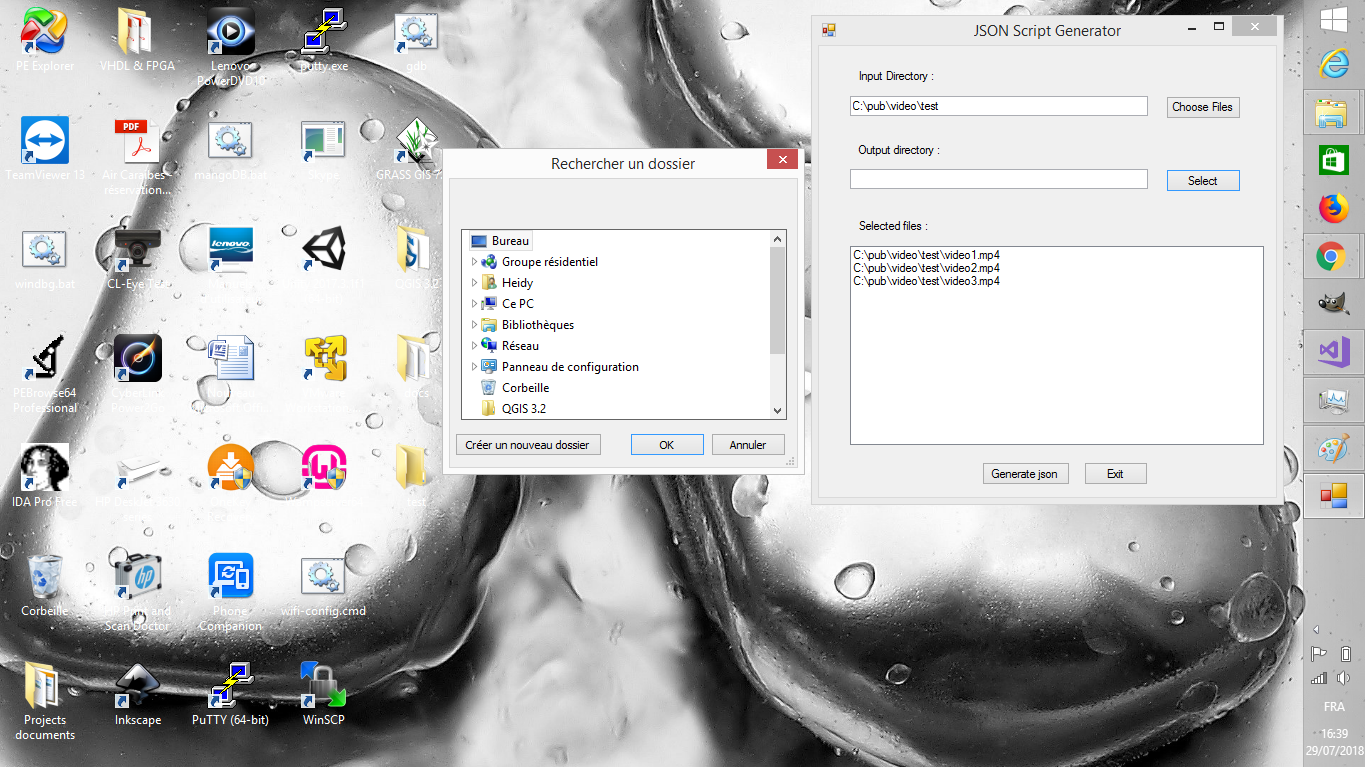The height and width of the screenshot is (767, 1365).
Task: Click the Generate json button
Action: point(1025,474)
